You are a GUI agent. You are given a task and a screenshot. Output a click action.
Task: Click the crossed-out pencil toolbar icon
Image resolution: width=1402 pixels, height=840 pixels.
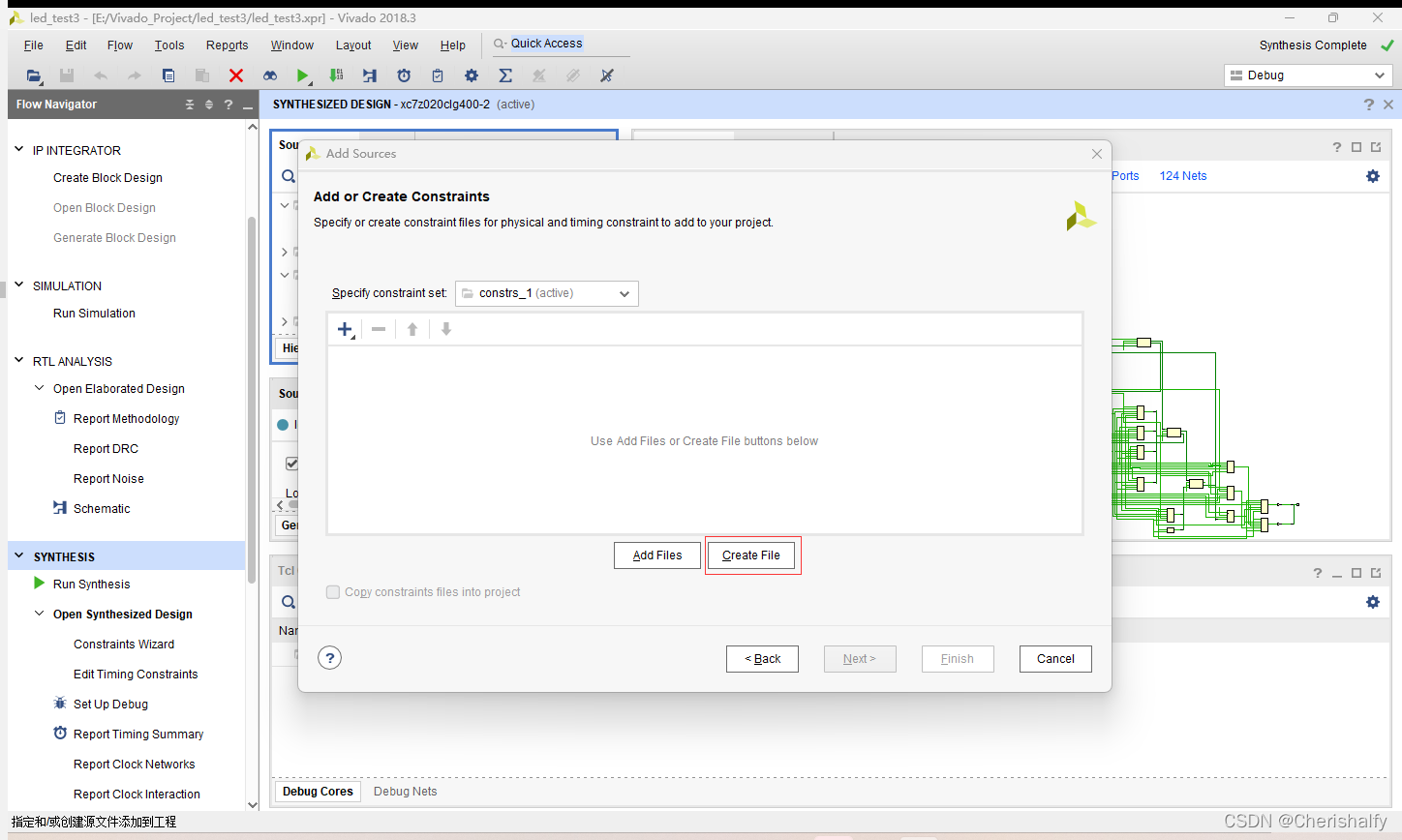click(607, 75)
